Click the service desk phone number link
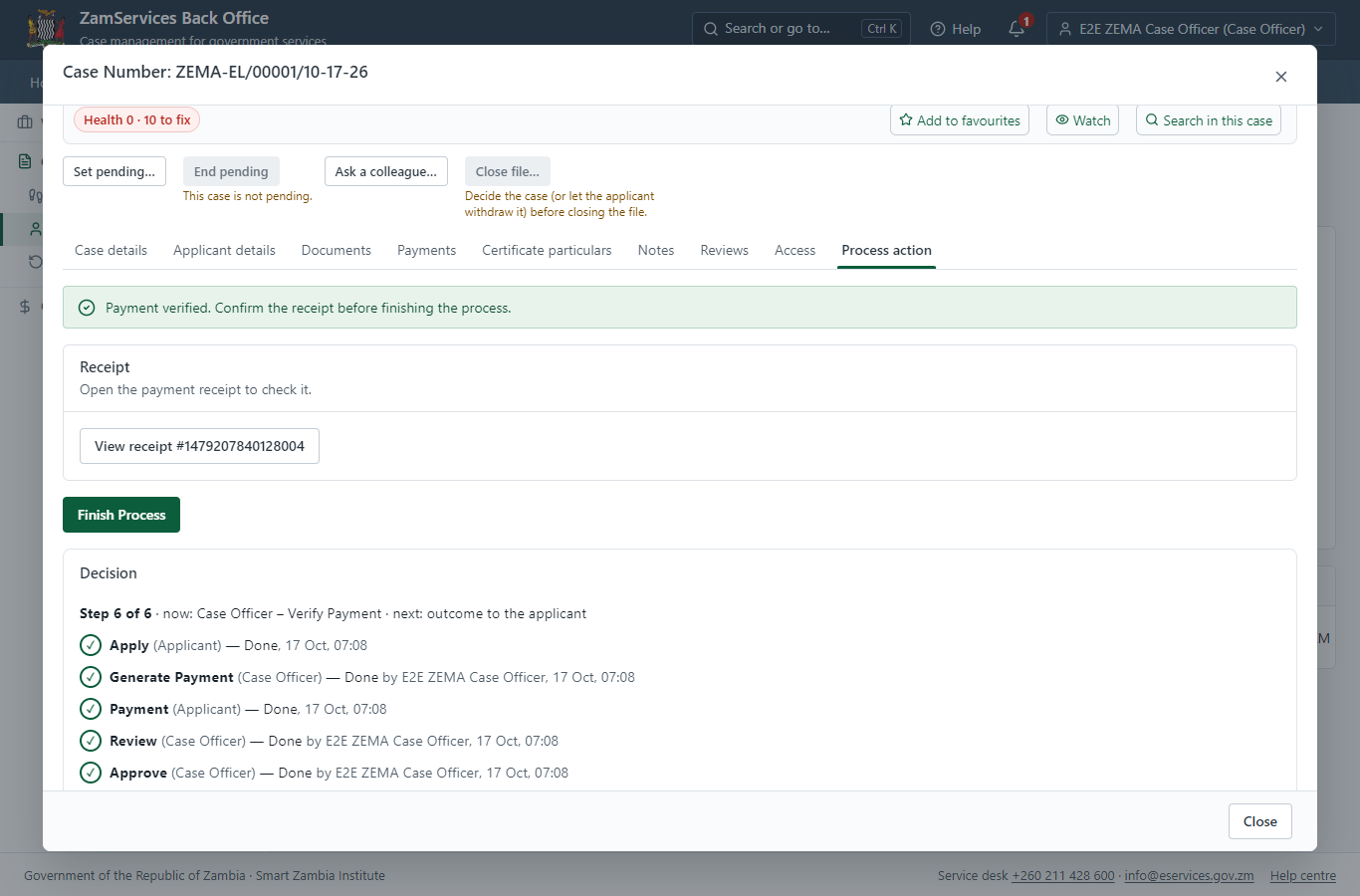The width and height of the screenshot is (1360, 896). tap(1063, 876)
